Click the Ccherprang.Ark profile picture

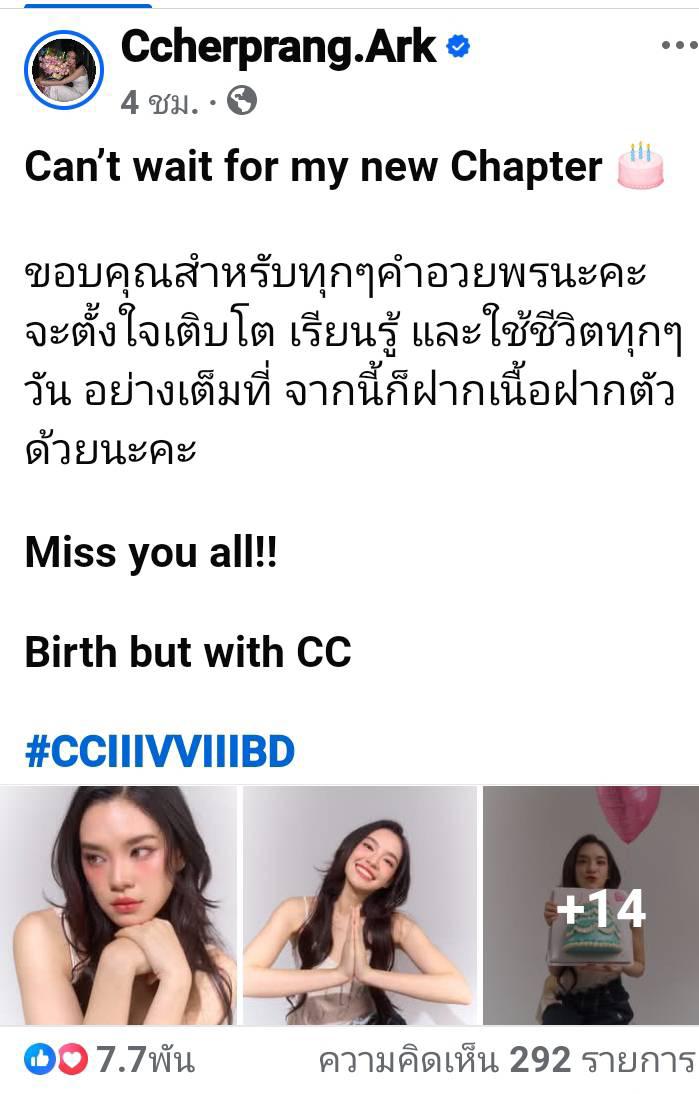[x=63, y=70]
